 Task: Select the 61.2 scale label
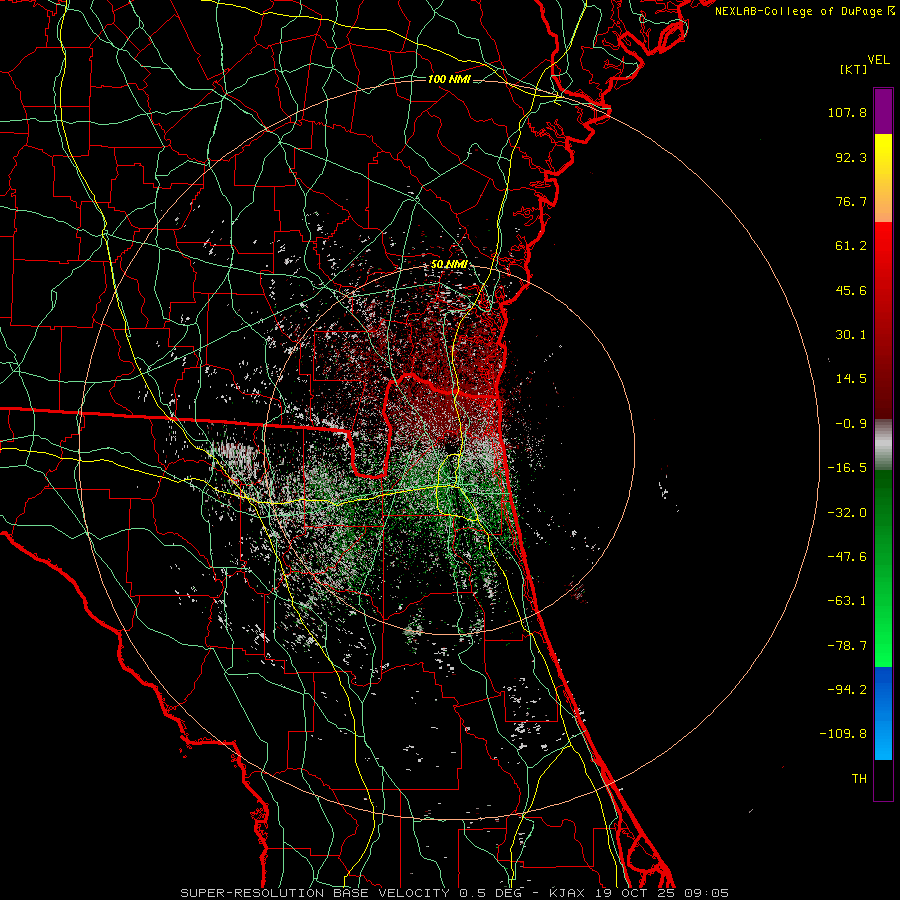[x=851, y=246]
